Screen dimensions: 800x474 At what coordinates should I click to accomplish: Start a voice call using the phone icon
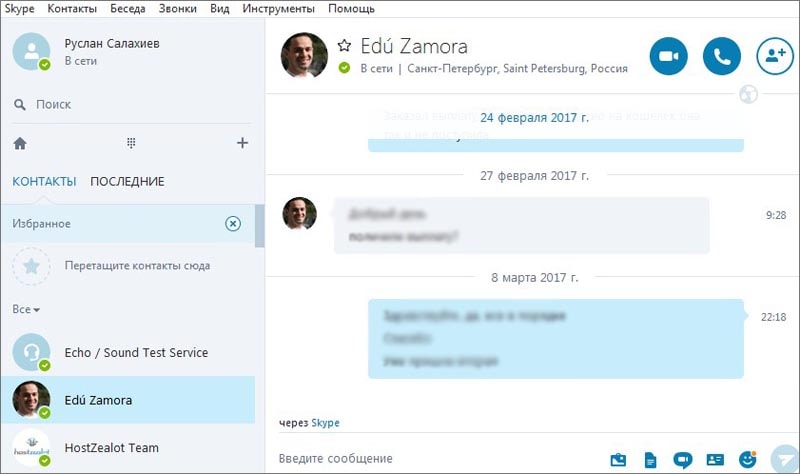click(721, 56)
